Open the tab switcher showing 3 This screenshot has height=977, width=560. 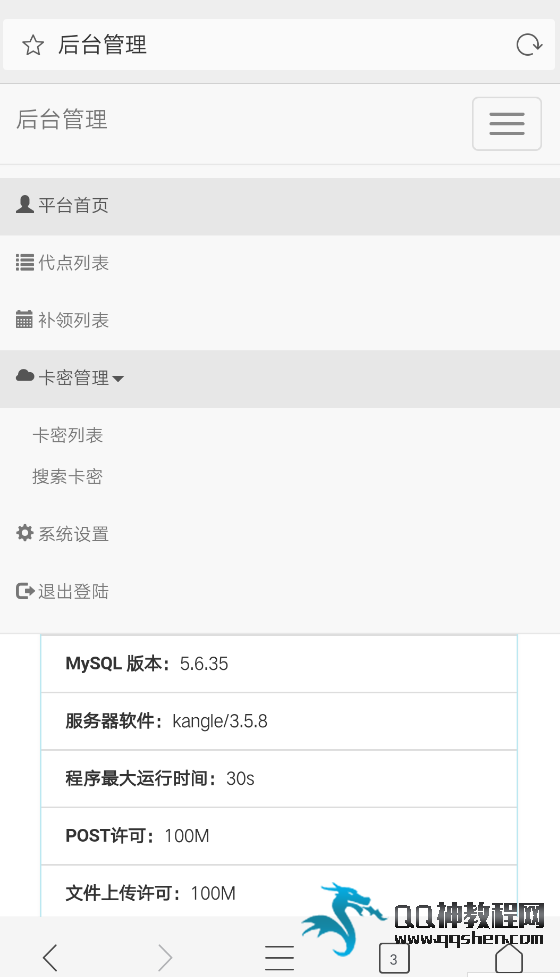(x=394, y=959)
